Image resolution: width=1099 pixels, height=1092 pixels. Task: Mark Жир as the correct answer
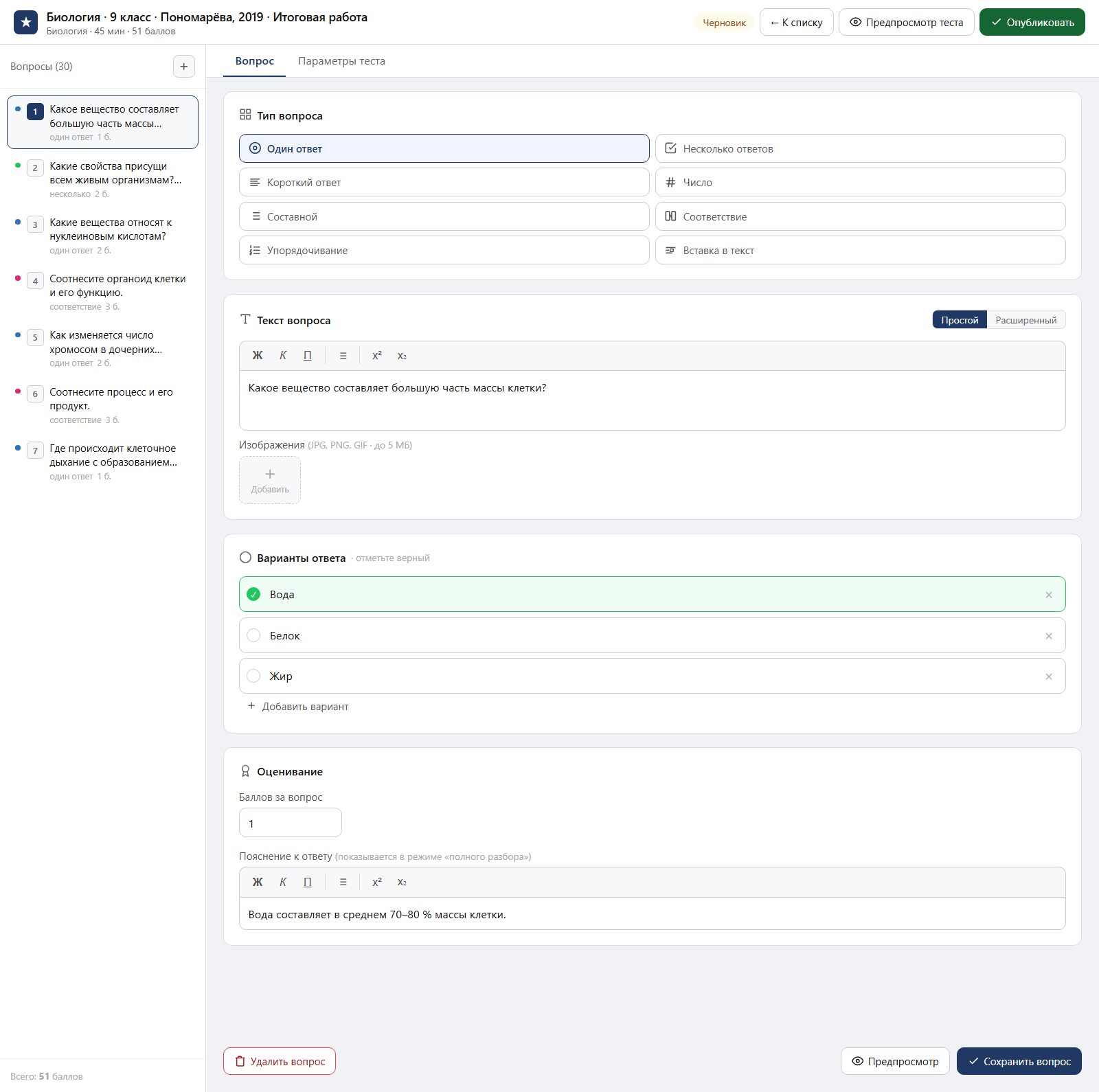[253, 676]
